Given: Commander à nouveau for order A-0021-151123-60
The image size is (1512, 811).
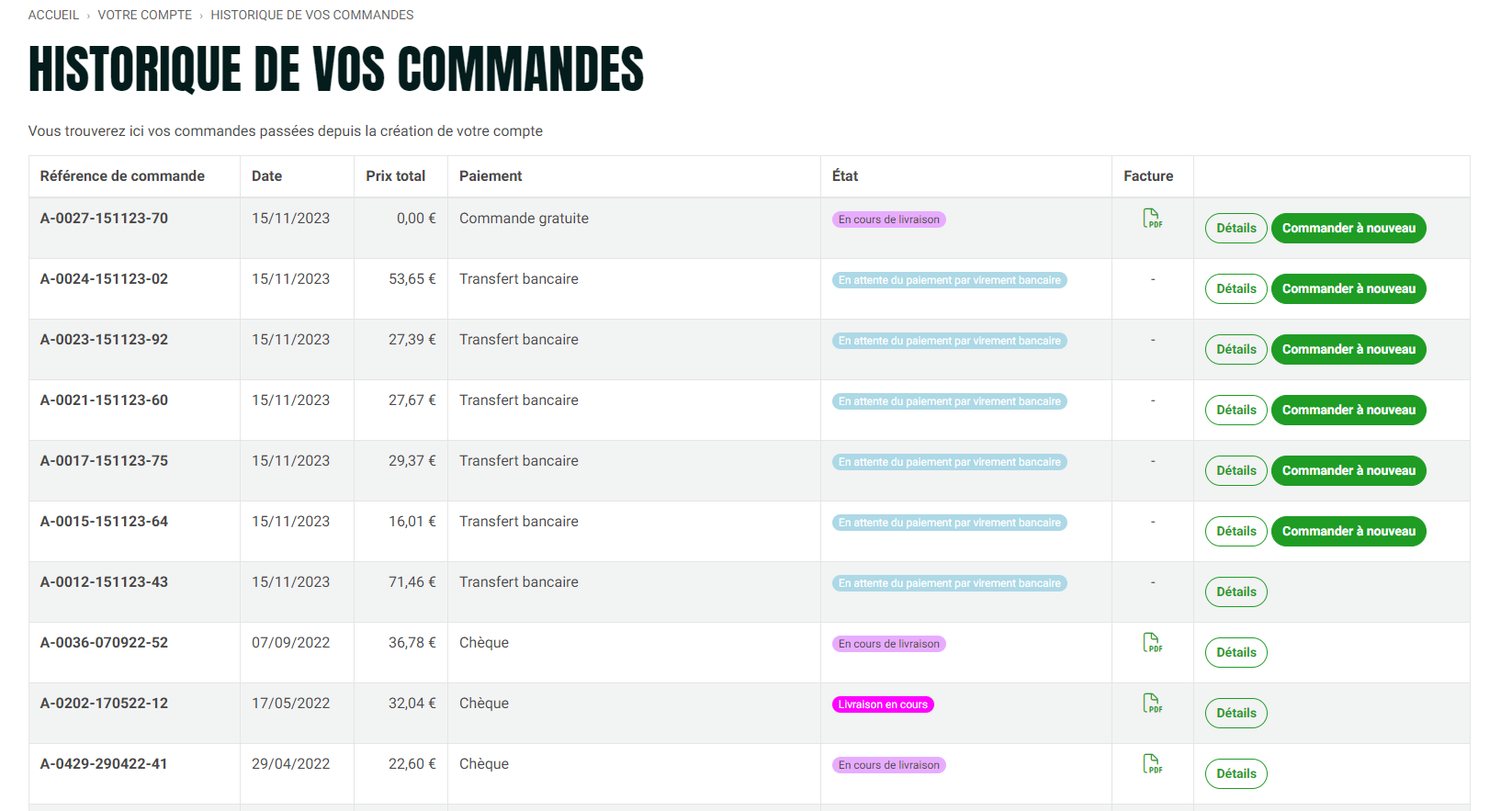Looking at the screenshot, I should coord(1348,411).
